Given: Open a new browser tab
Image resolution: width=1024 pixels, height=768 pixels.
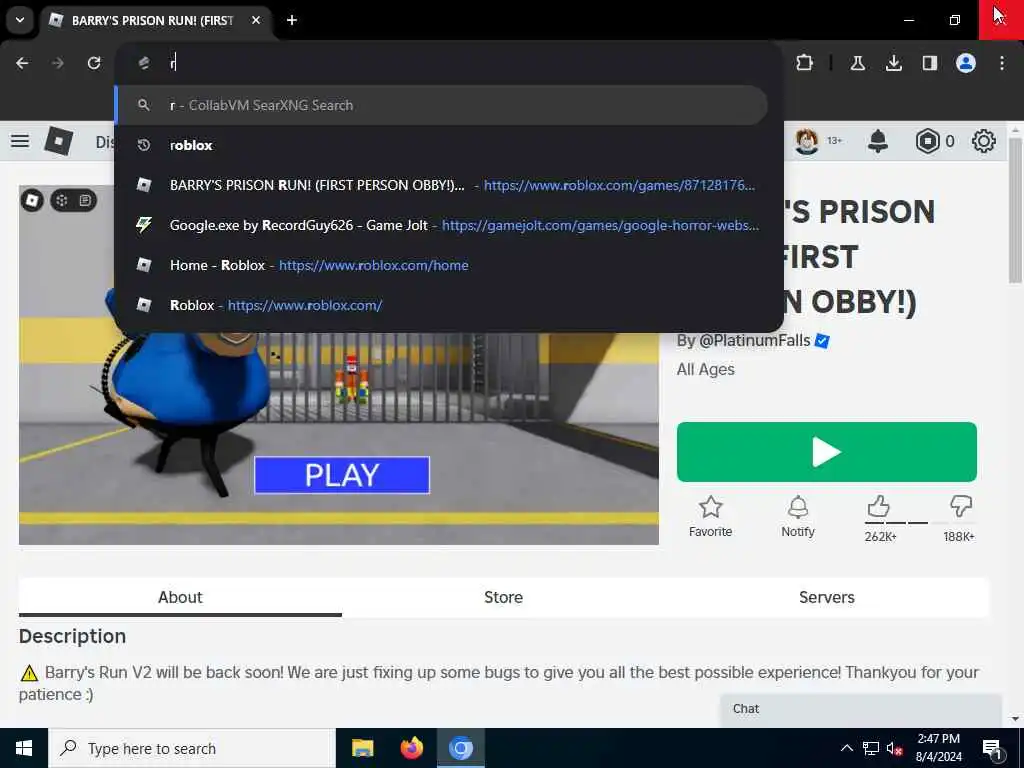Looking at the screenshot, I should [292, 20].
